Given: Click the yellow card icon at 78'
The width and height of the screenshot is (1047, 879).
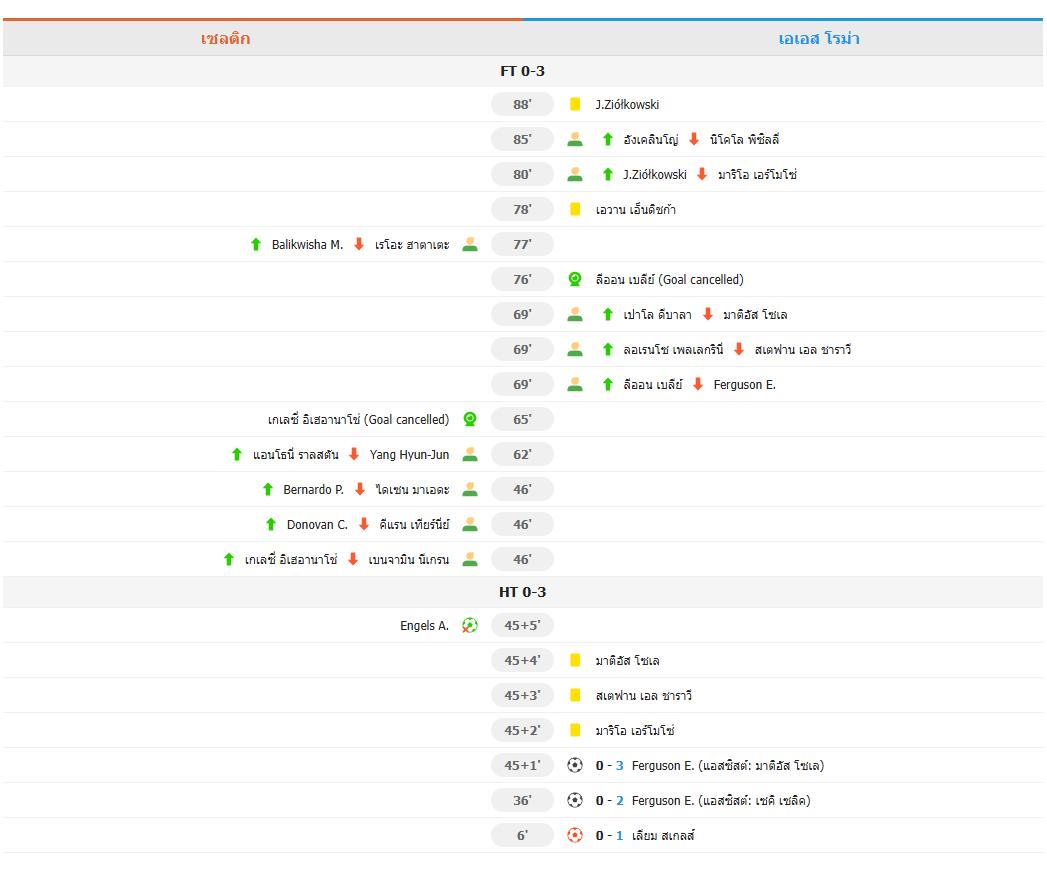Looking at the screenshot, I should pyautogui.click(x=575, y=209).
